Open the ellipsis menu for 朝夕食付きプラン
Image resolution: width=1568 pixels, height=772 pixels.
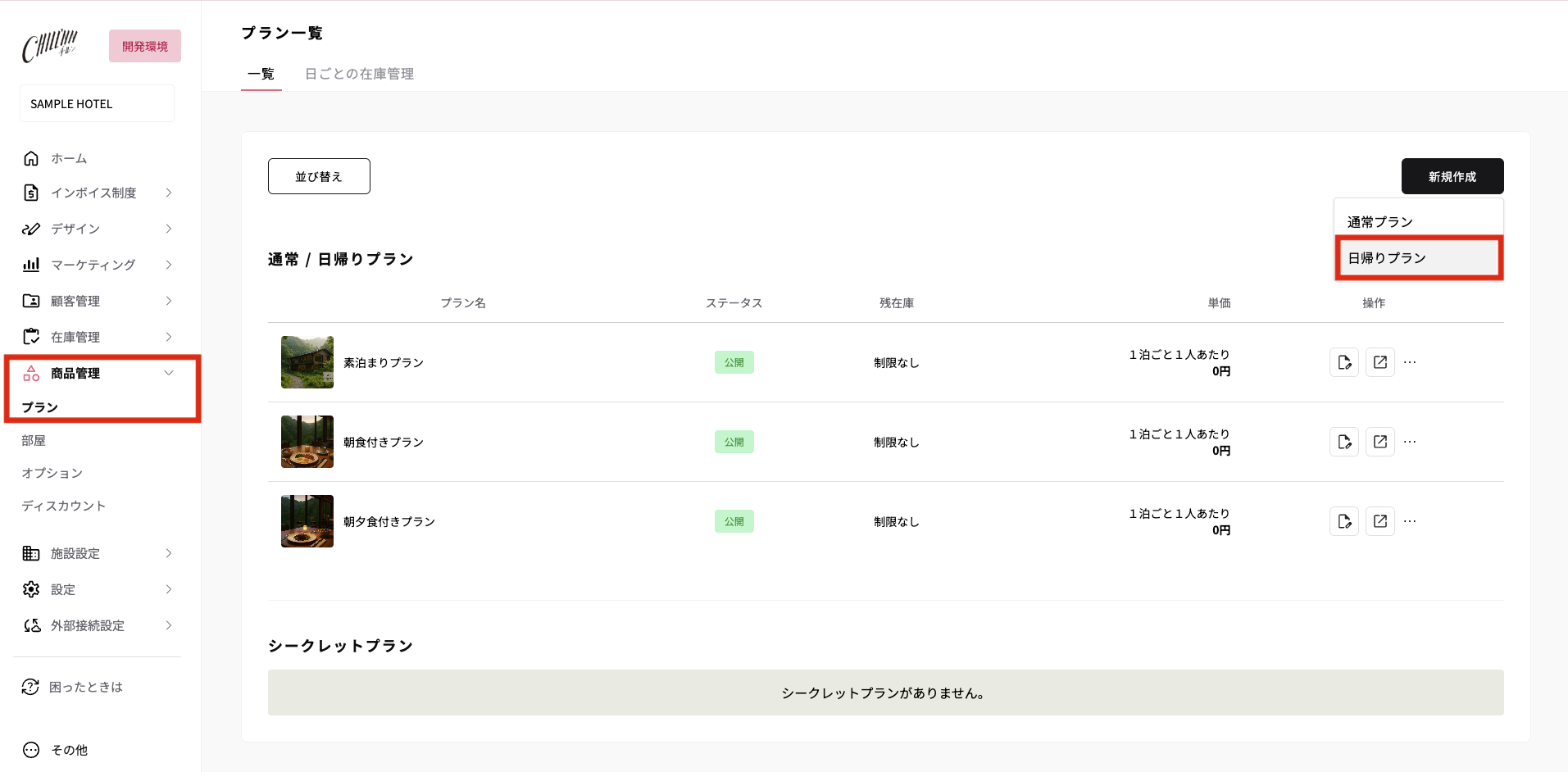pyautogui.click(x=1410, y=520)
